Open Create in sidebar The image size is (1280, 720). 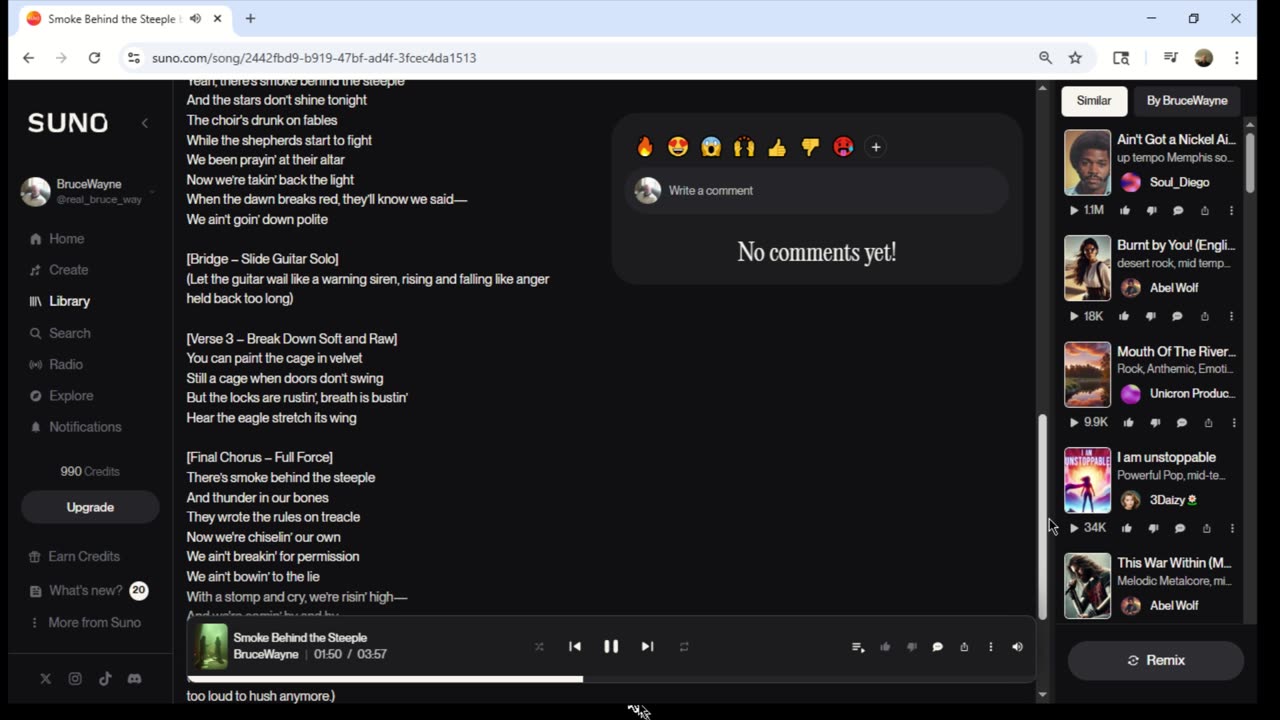pos(59,270)
